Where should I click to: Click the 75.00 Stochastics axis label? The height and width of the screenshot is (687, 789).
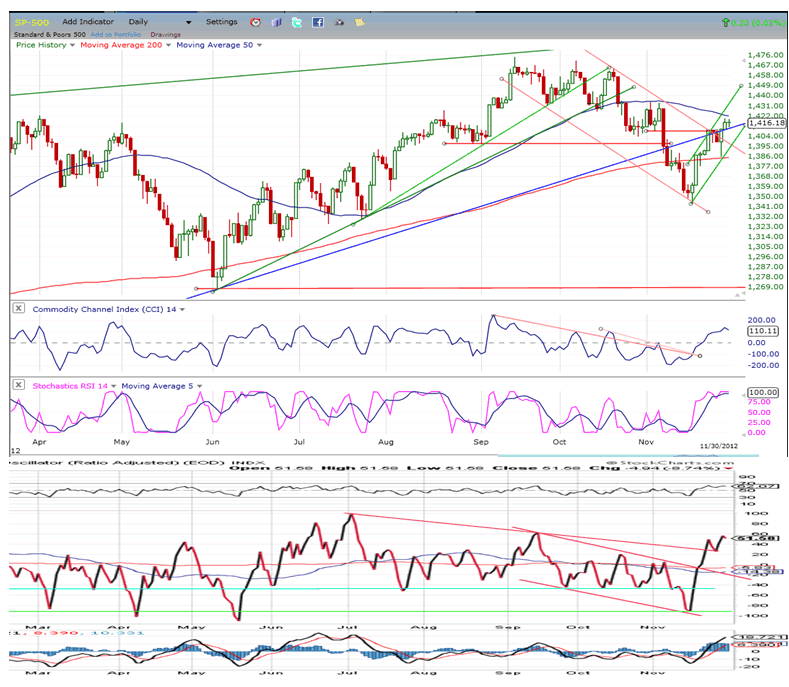coord(759,402)
